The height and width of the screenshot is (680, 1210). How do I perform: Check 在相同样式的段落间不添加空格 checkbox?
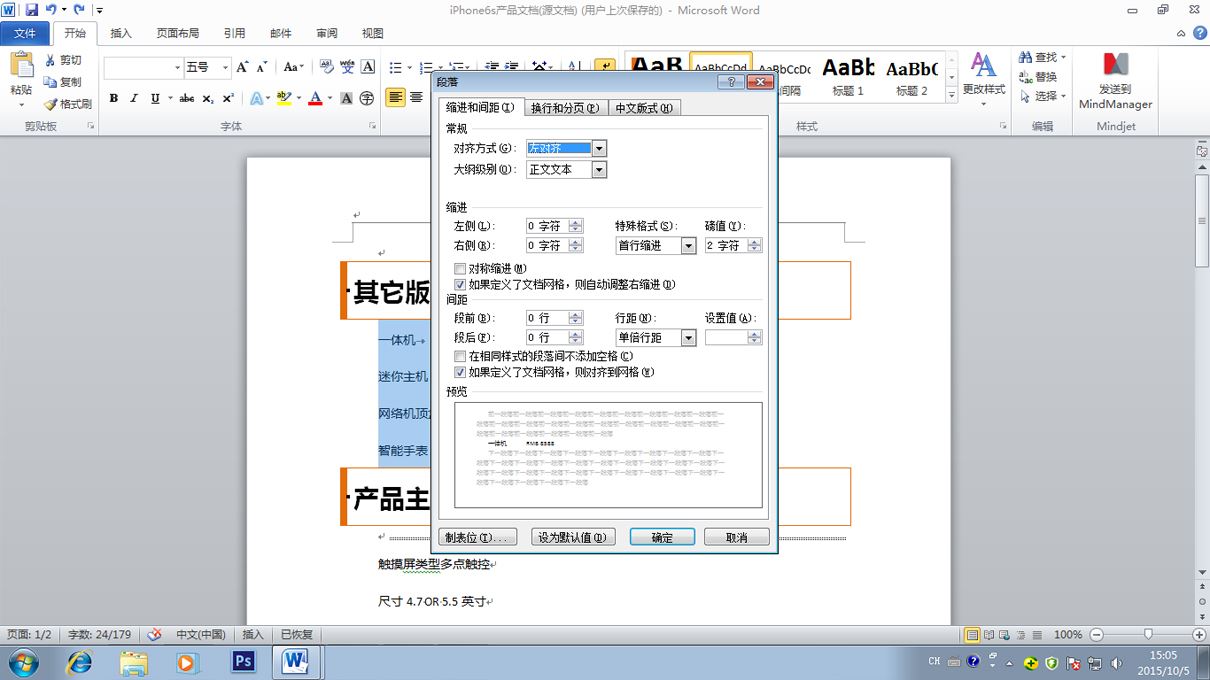click(x=460, y=356)
